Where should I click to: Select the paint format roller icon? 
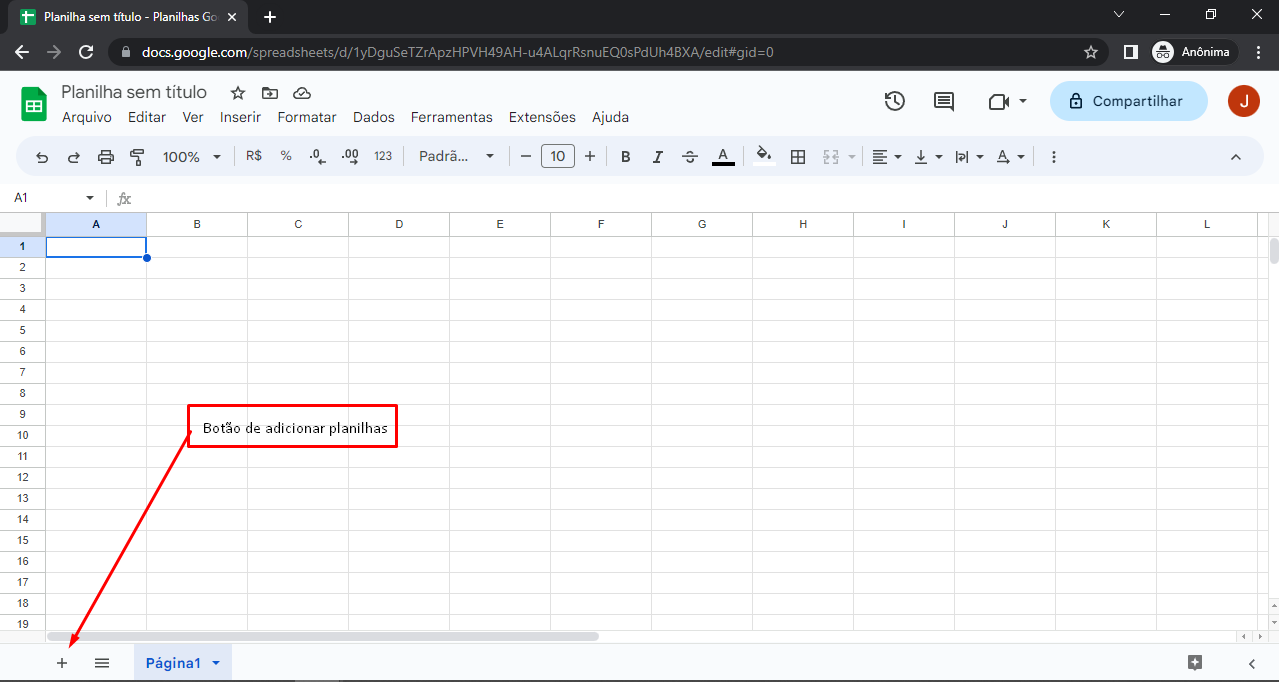click(x=138, y=157)
